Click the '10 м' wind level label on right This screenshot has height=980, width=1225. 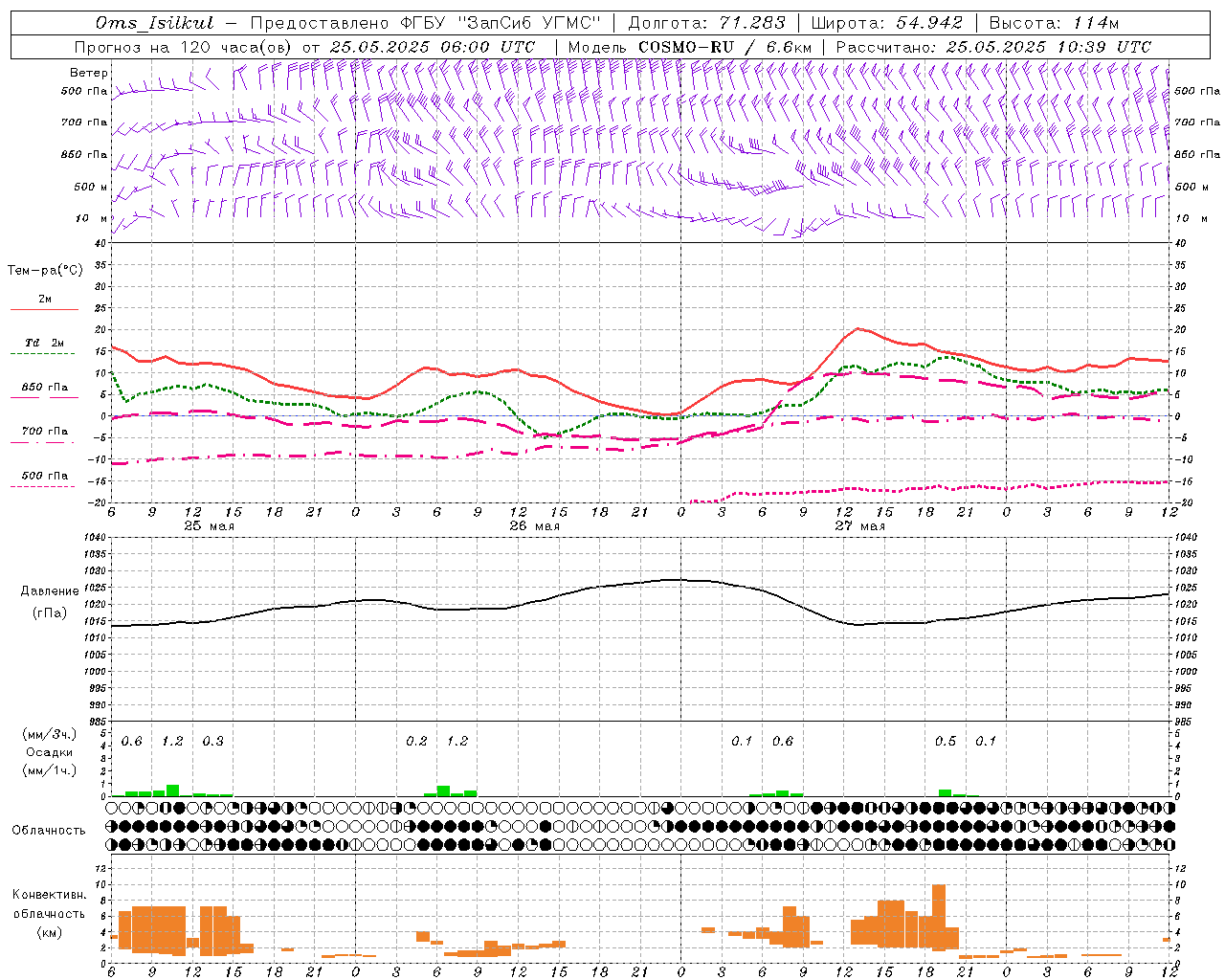[x=1191, y=218]
